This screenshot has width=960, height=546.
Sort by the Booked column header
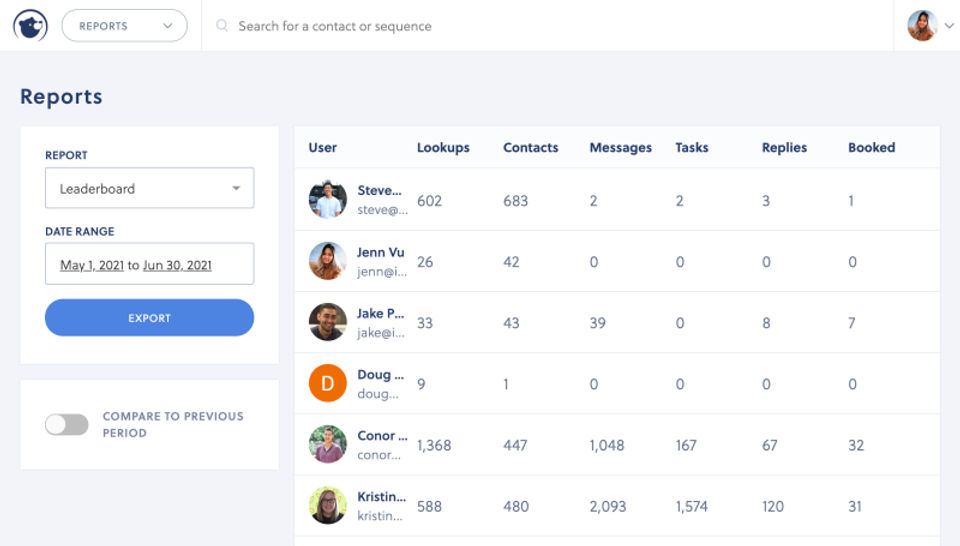click(872, 148)
